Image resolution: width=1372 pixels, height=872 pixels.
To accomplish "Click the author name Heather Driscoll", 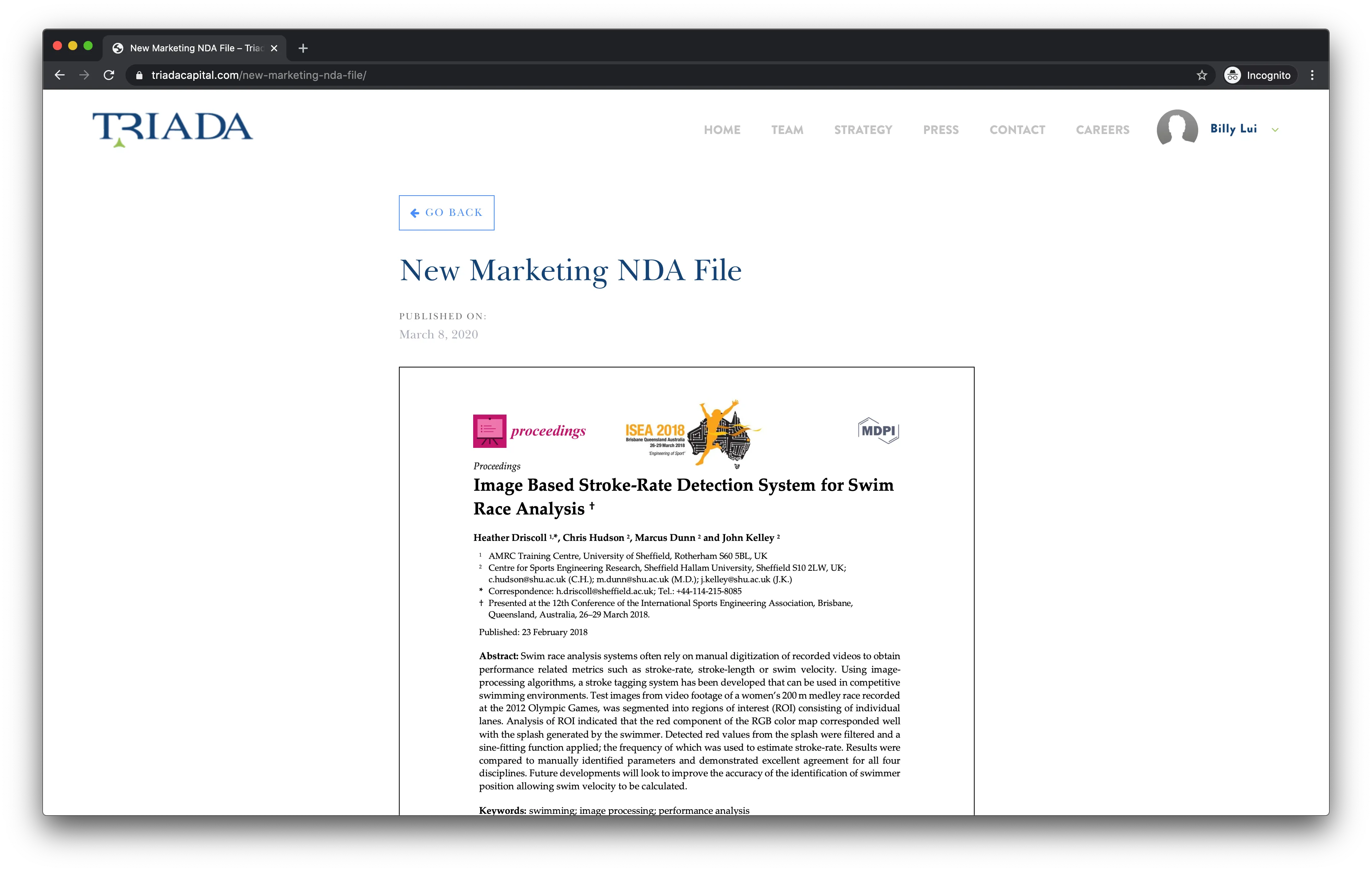I will pyautogui.click(x=510, y=538).
